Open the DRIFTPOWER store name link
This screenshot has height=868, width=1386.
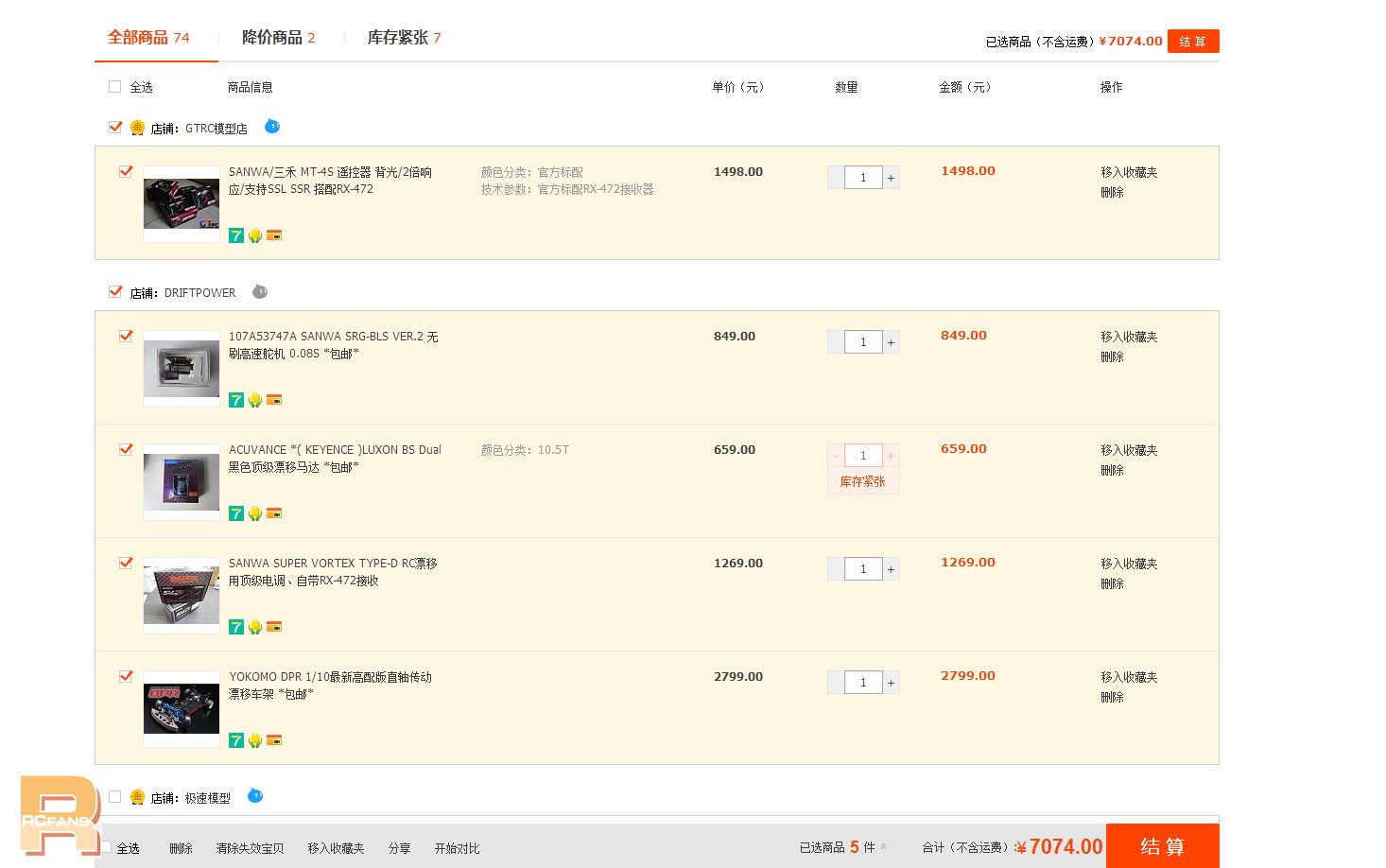[199, 293]
